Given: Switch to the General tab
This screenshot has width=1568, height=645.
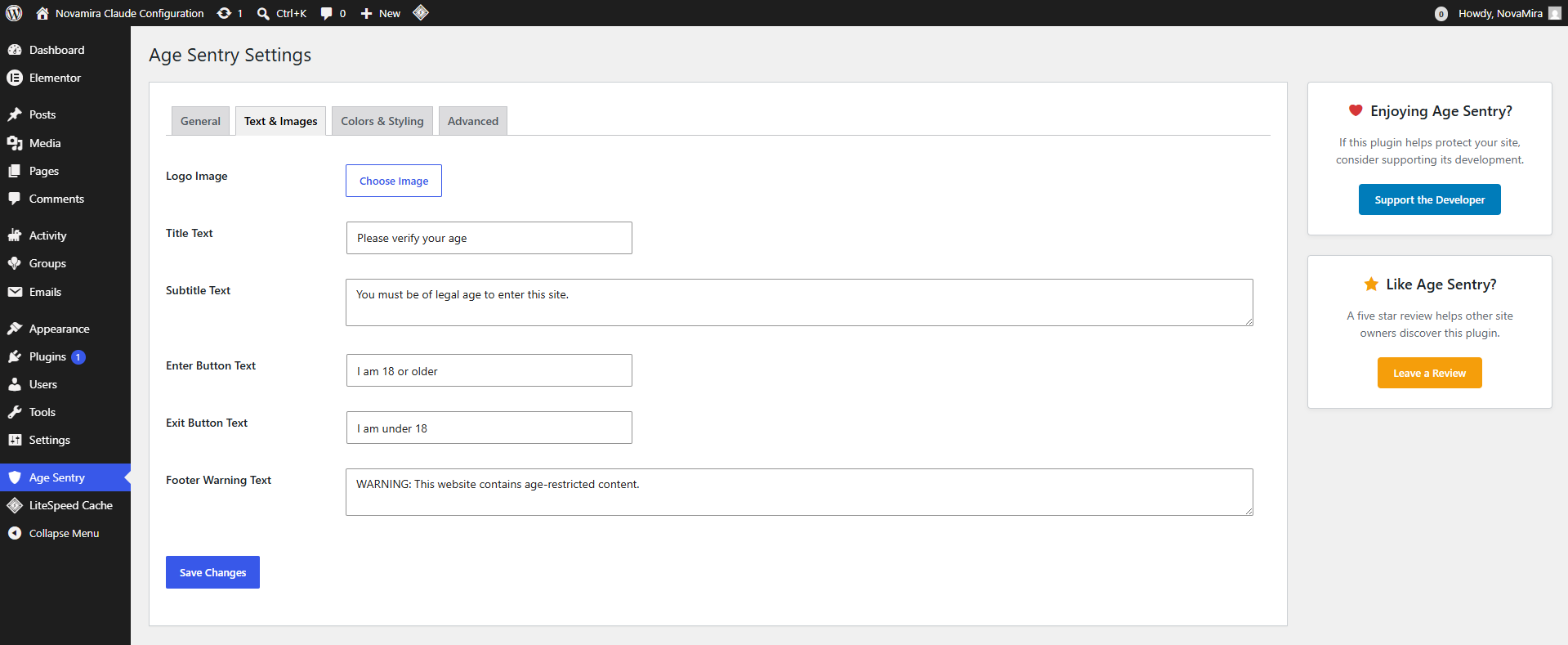Looking at the screenshot, I should pos(200,121).
